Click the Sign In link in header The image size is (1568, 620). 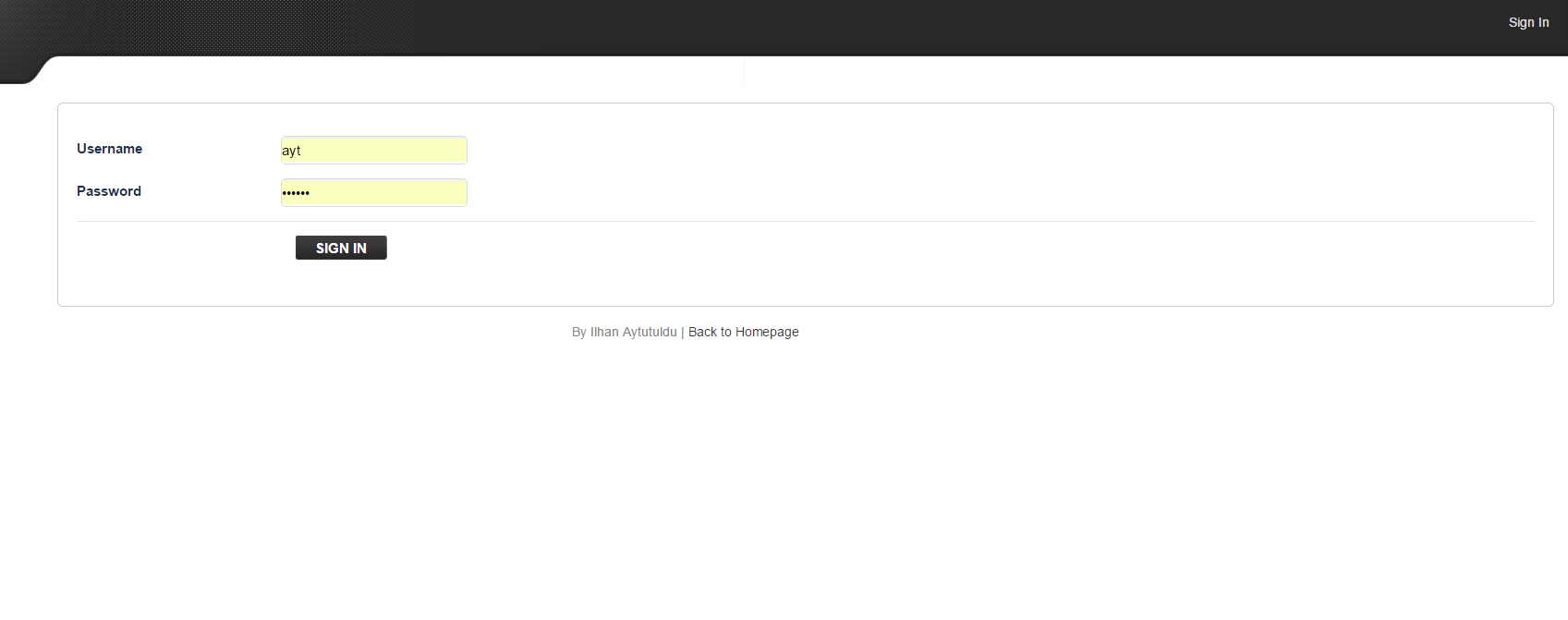tap(1528, 22)
